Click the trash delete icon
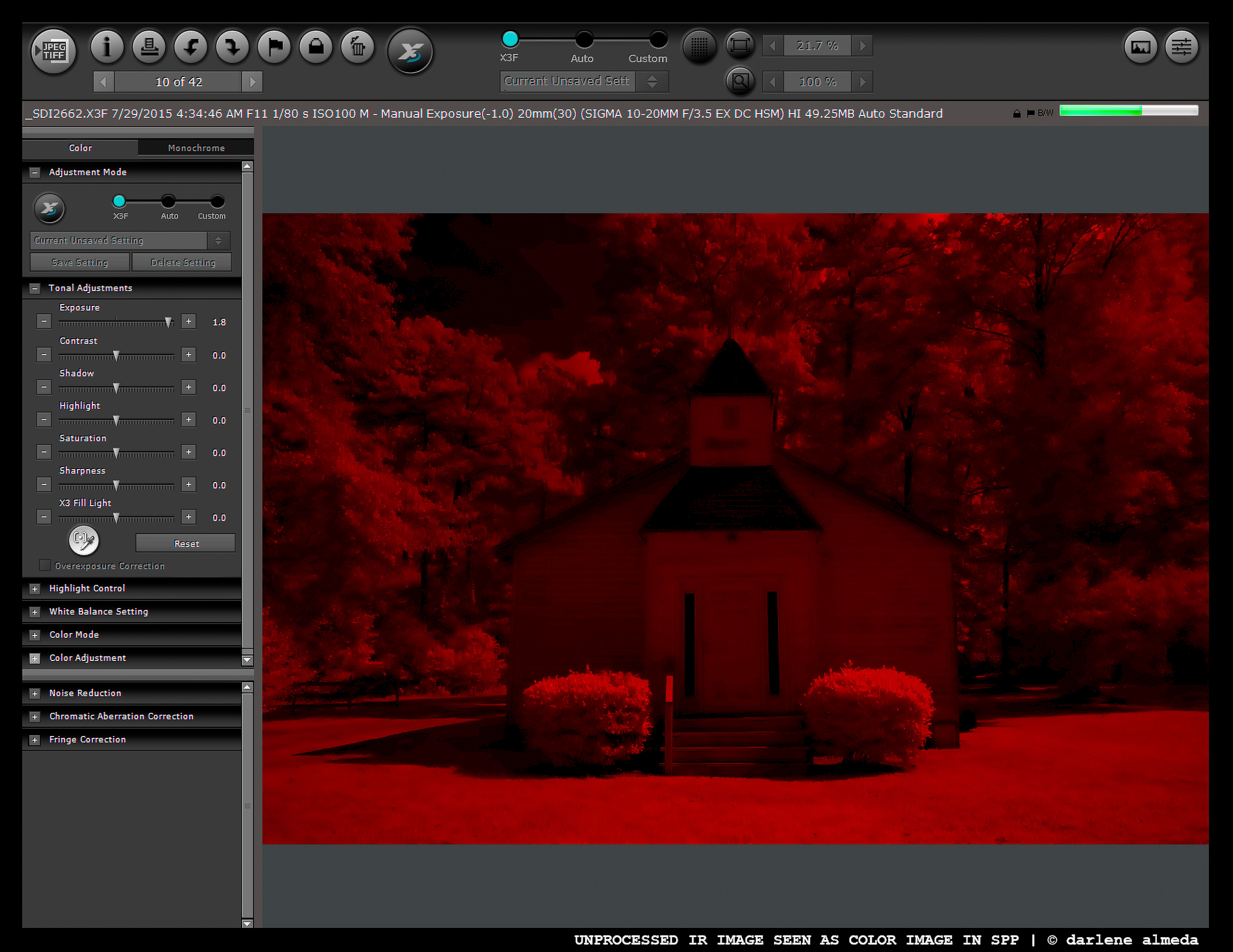The image size is (1233, 952). click(358, 46)
